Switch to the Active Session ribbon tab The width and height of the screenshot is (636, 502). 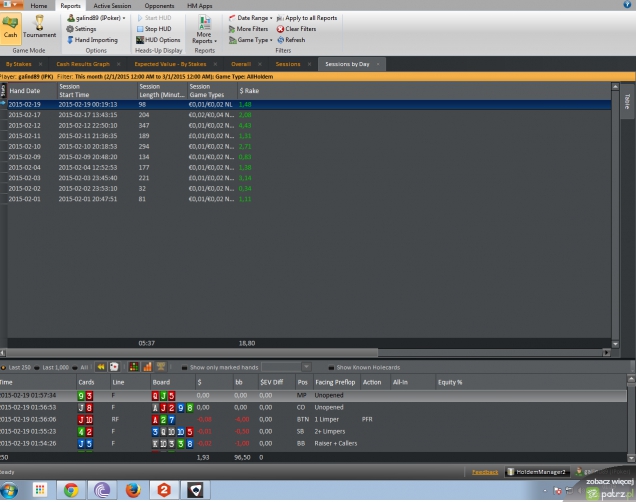112,6
